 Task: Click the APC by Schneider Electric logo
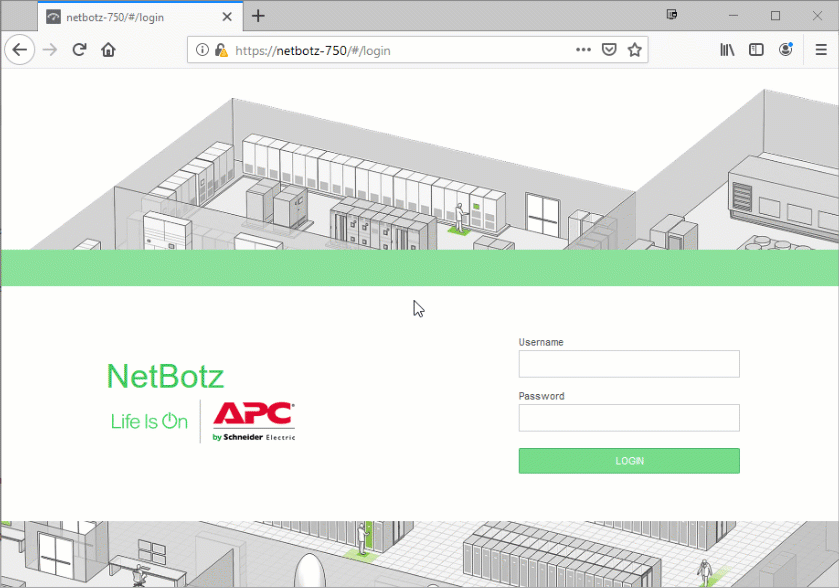[254, 421]
